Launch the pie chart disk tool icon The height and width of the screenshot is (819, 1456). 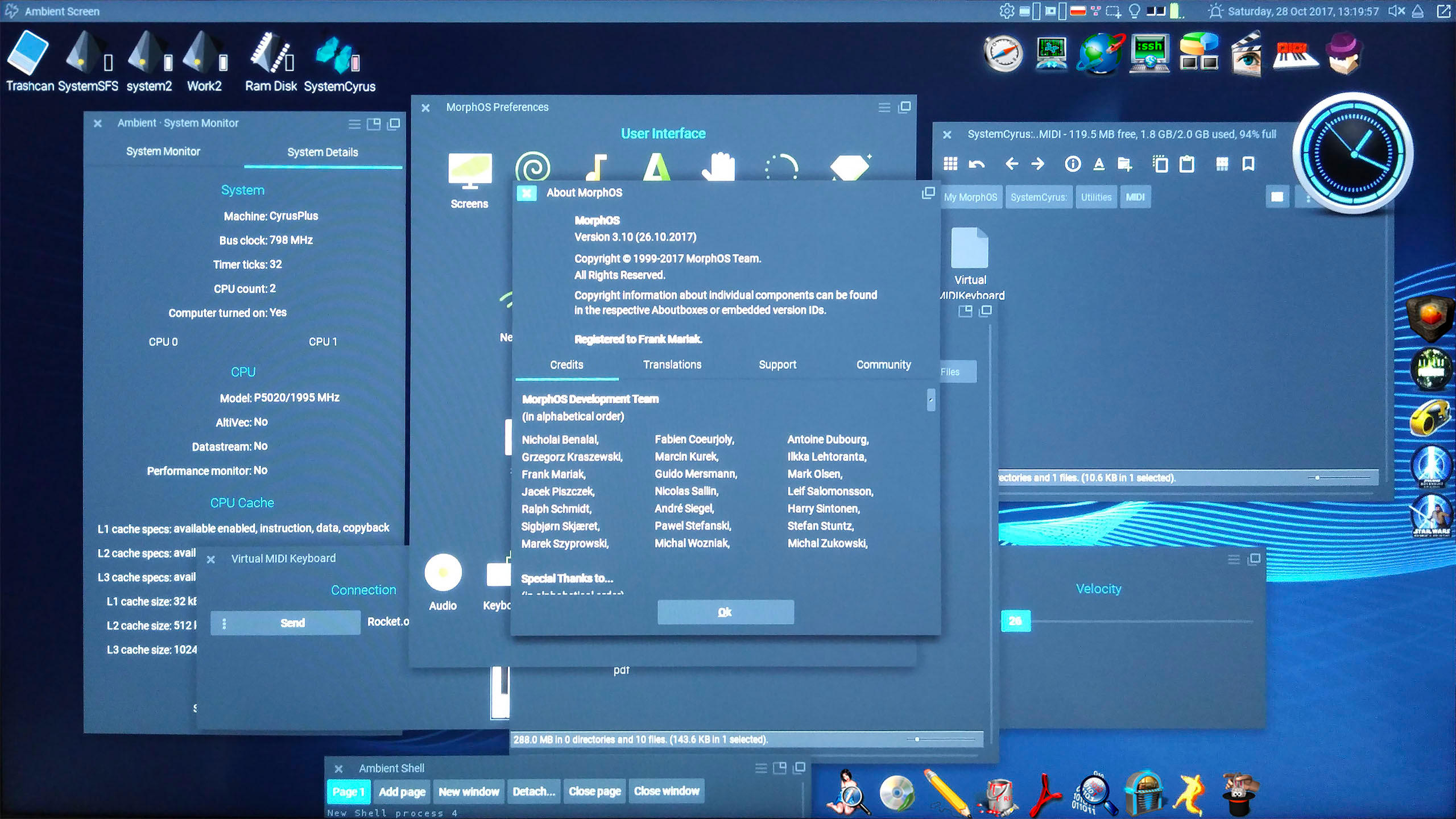click(x=1198, y=52)
